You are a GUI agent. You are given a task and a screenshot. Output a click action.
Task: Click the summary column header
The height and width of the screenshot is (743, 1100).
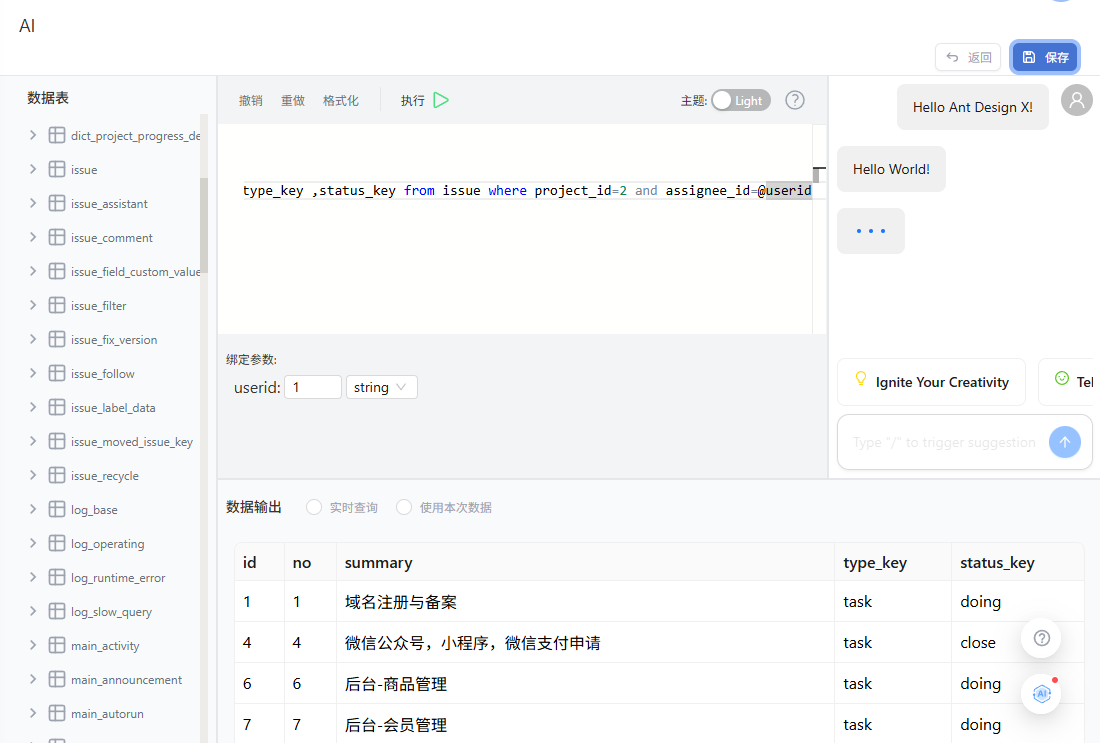click(585, 563)
